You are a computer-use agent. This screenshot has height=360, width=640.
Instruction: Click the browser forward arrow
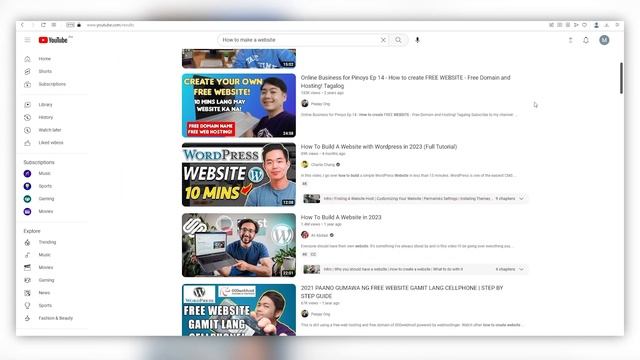pyautogui.click(x=33, y=25)
